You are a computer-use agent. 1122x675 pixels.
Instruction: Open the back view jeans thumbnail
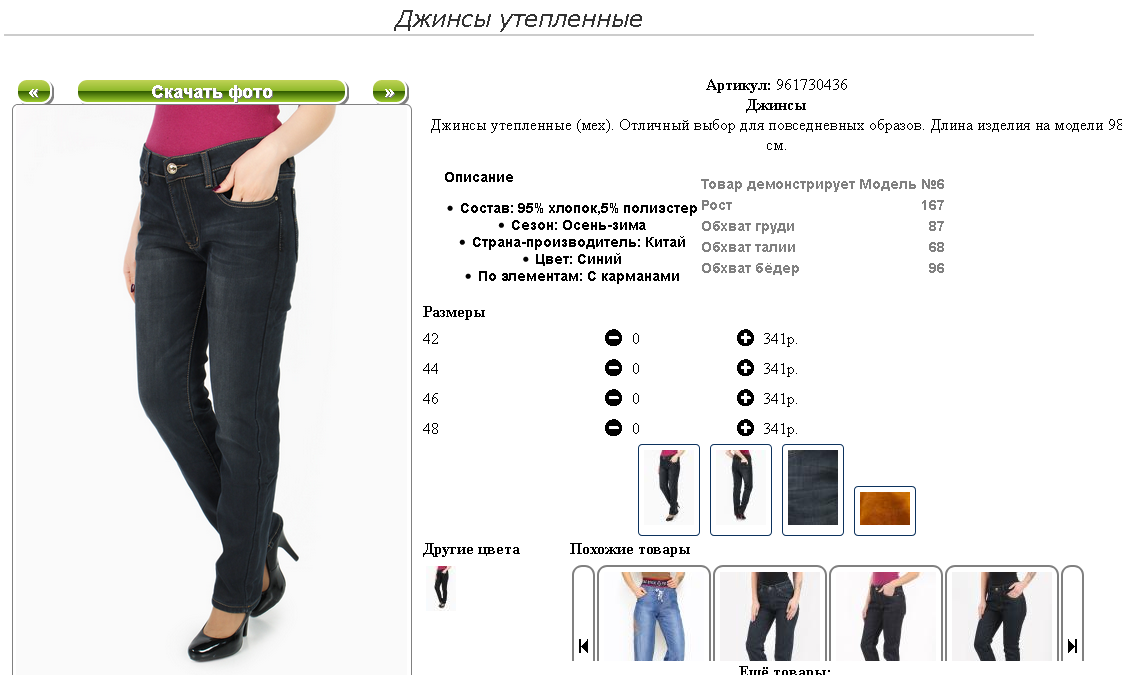point(741,490)
